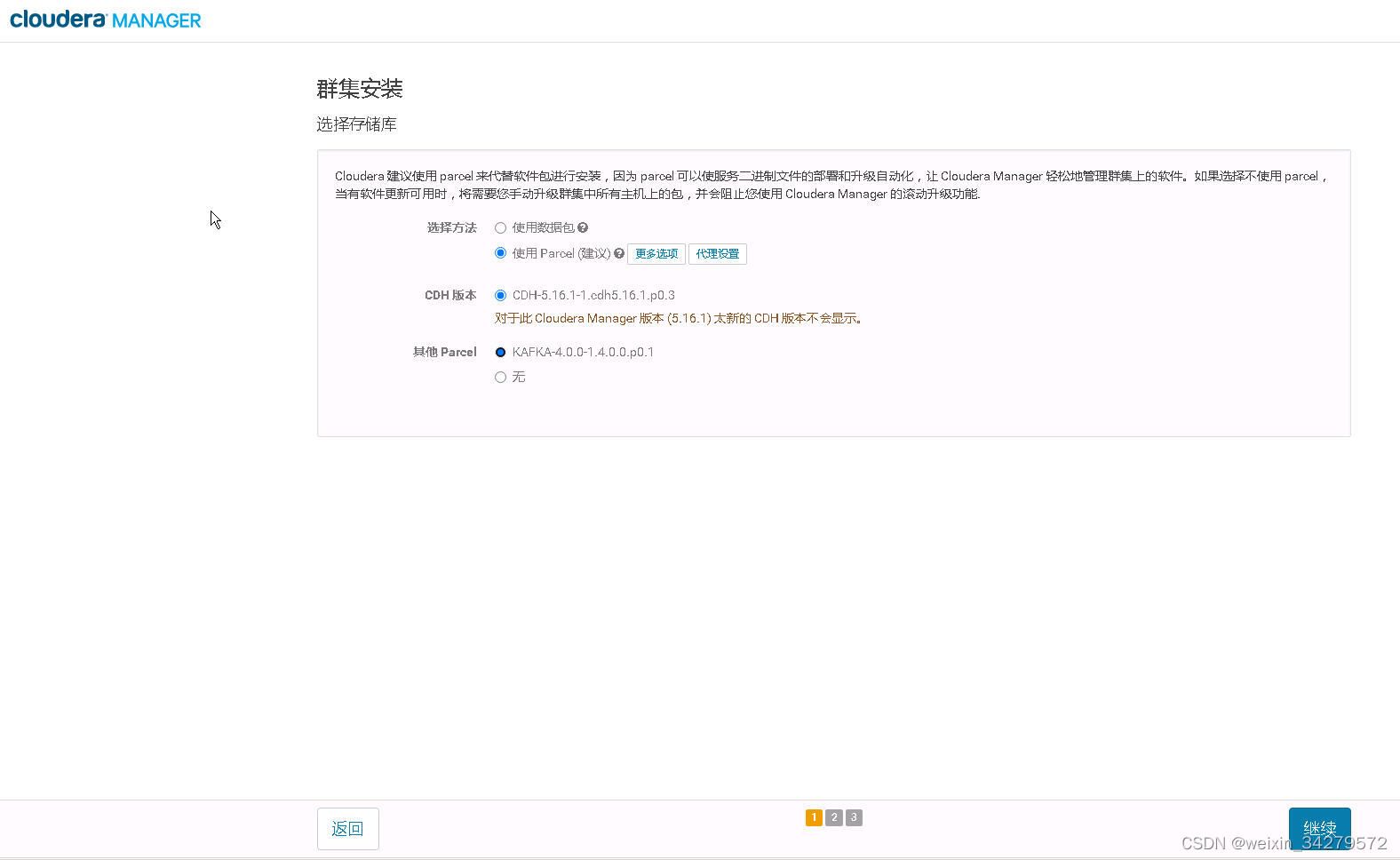Viewport: 1400px width, 860px height.
Task: Select the 使用 Parcel (建议) radio option
Action: pos(500,253)
